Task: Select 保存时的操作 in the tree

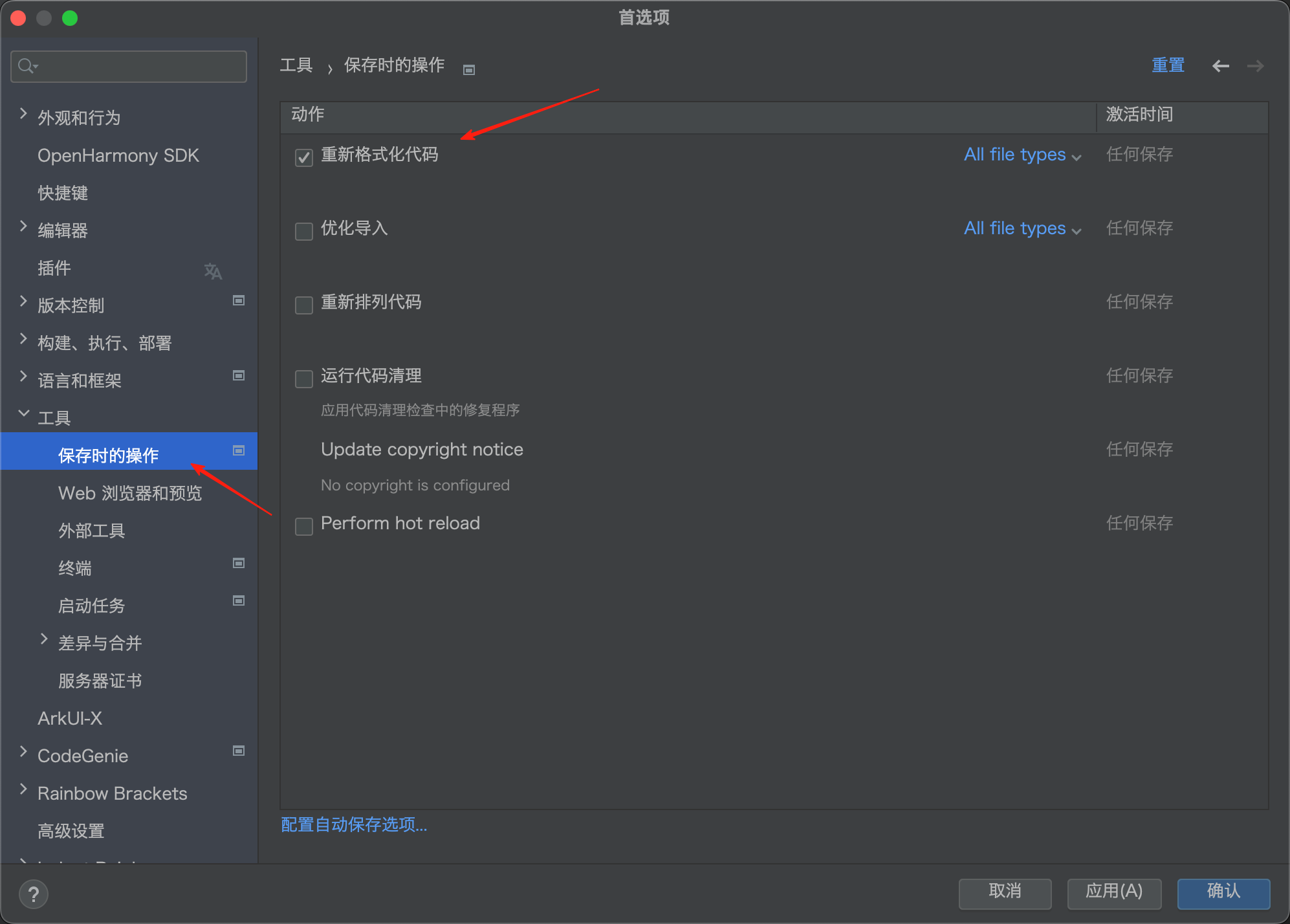Action: click(x=109, y=456)
